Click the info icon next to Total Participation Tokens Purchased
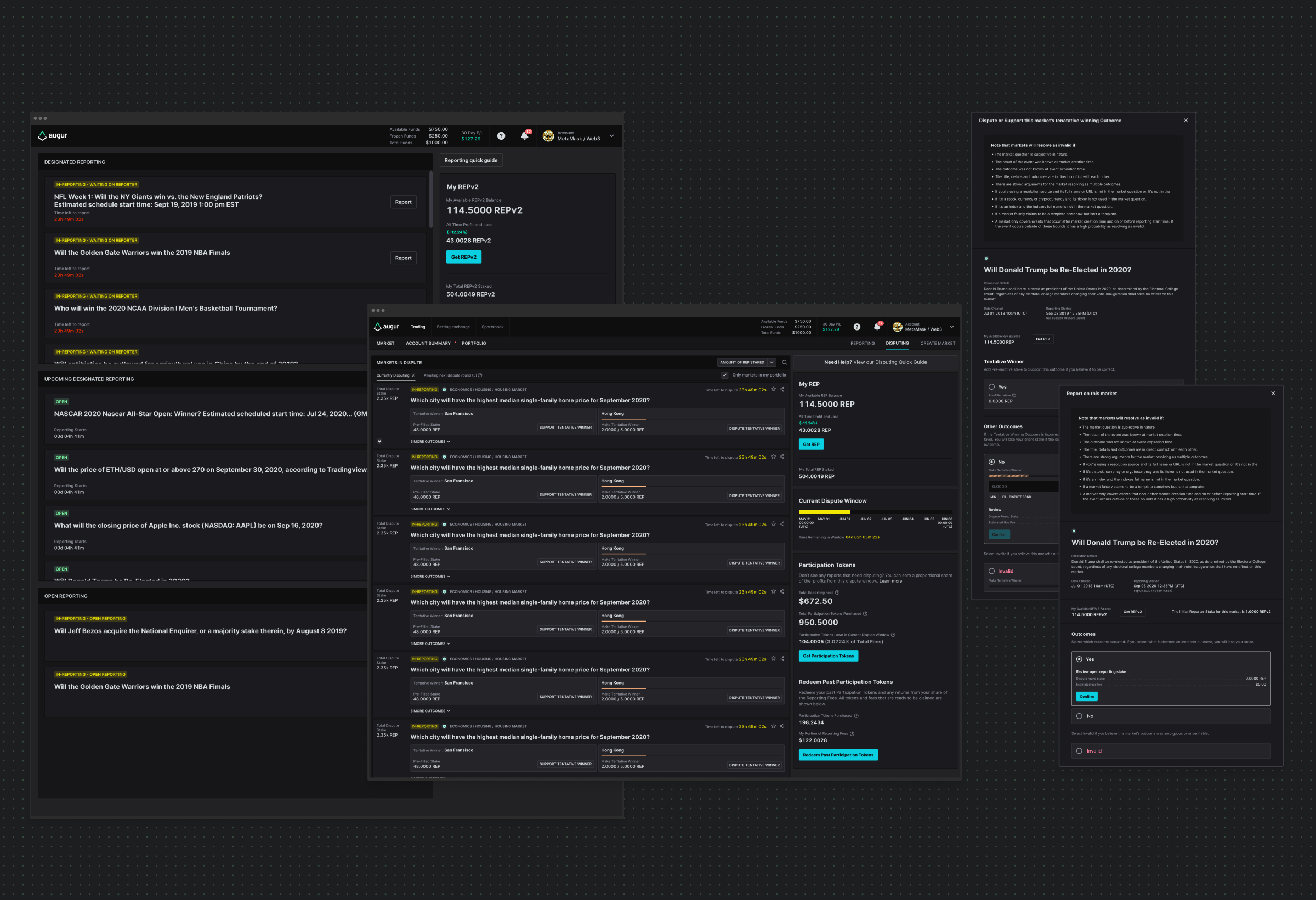The width and height of the screenshot is (1316, 900). coord(865,613)
